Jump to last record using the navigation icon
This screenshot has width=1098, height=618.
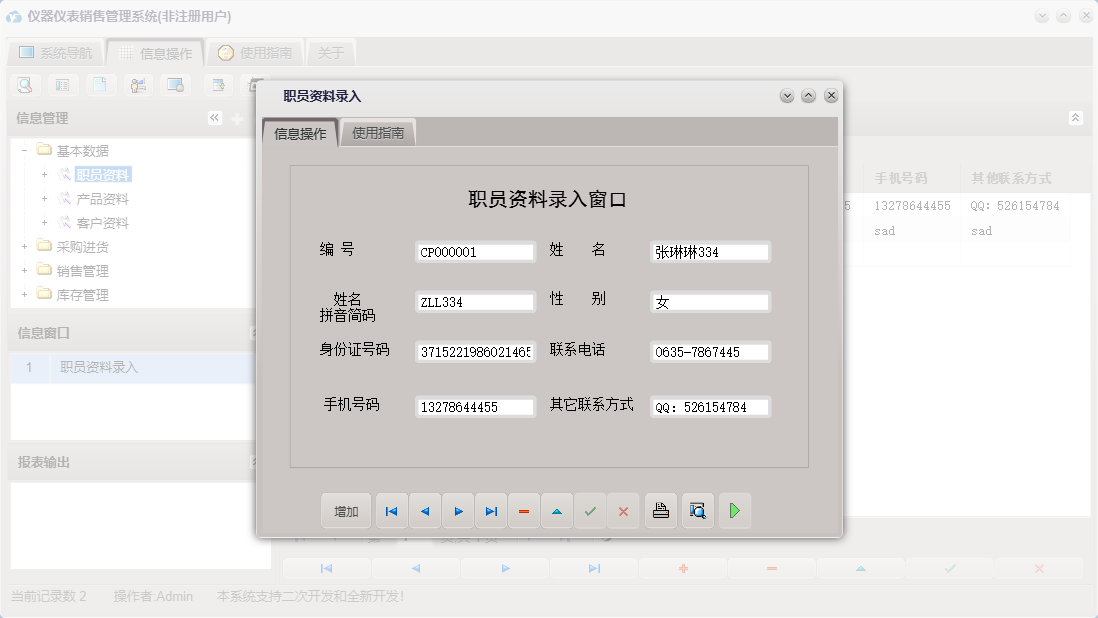click(x=490, y=510)
